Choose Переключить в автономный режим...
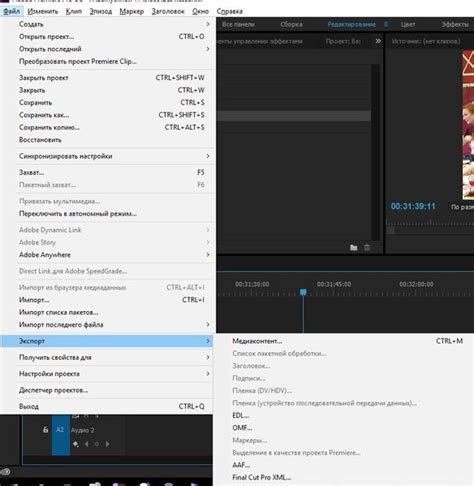This screenshot has height=486, width=474. 107,214
